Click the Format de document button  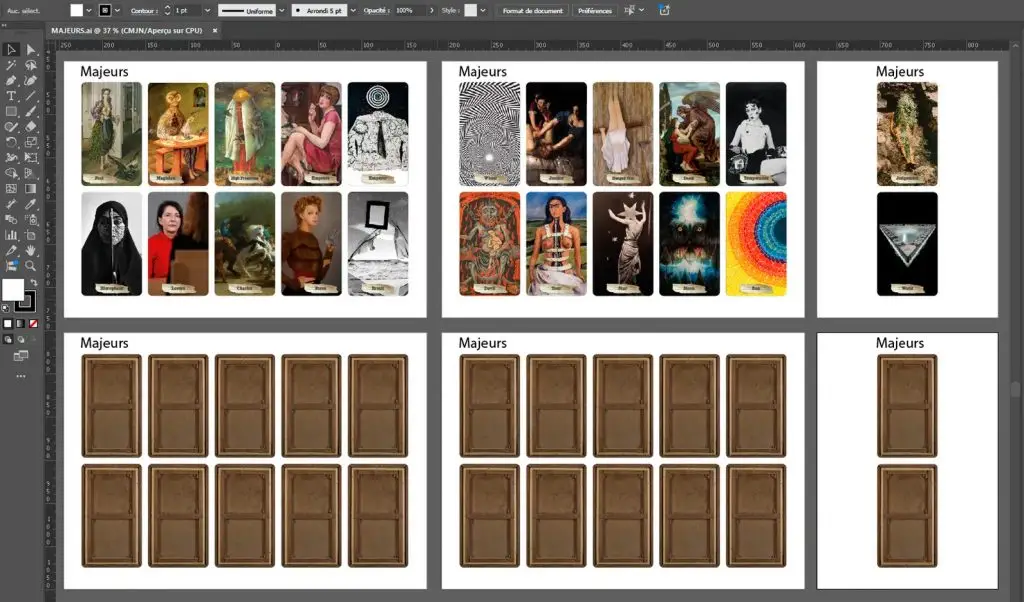tap(533, 10)
